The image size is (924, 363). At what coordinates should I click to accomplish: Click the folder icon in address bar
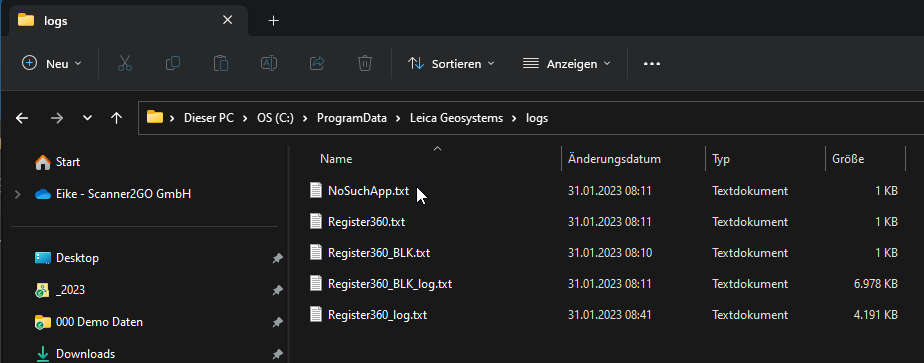pyautogui.click(x=155, y=117)
